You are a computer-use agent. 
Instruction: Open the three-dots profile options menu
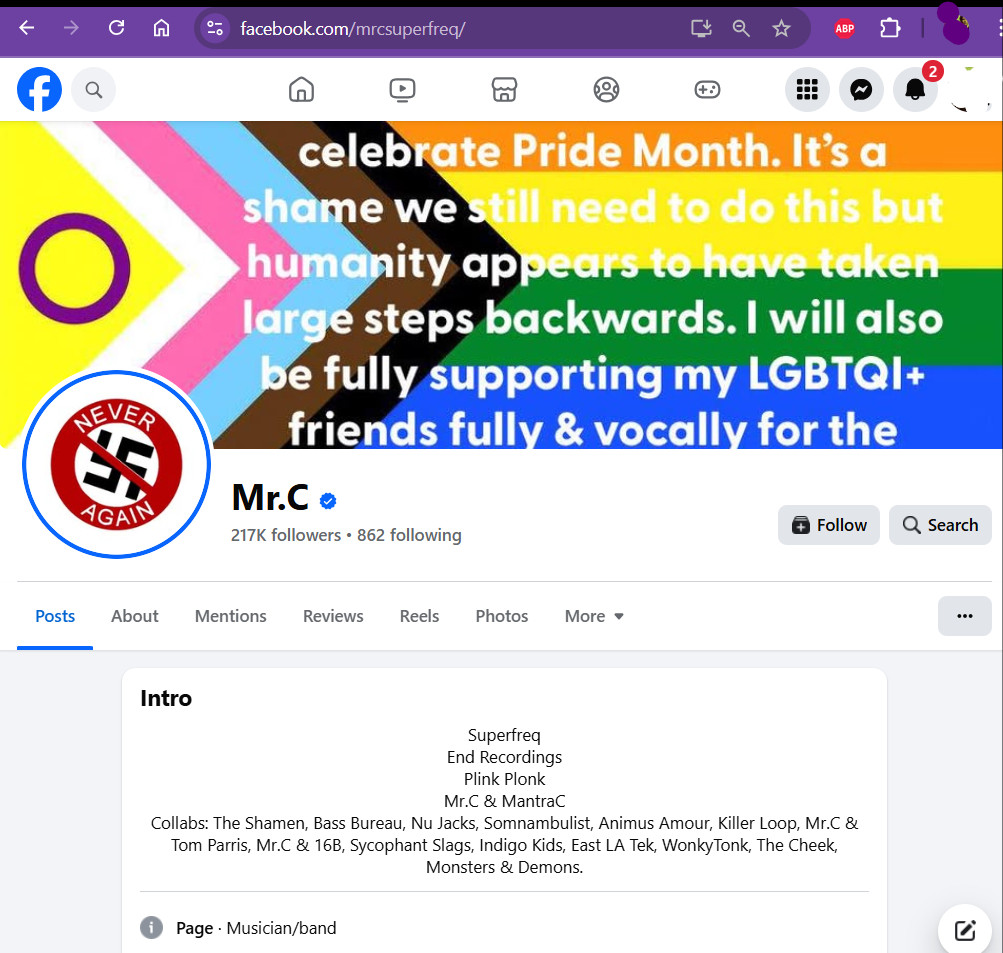click(965, 616)
